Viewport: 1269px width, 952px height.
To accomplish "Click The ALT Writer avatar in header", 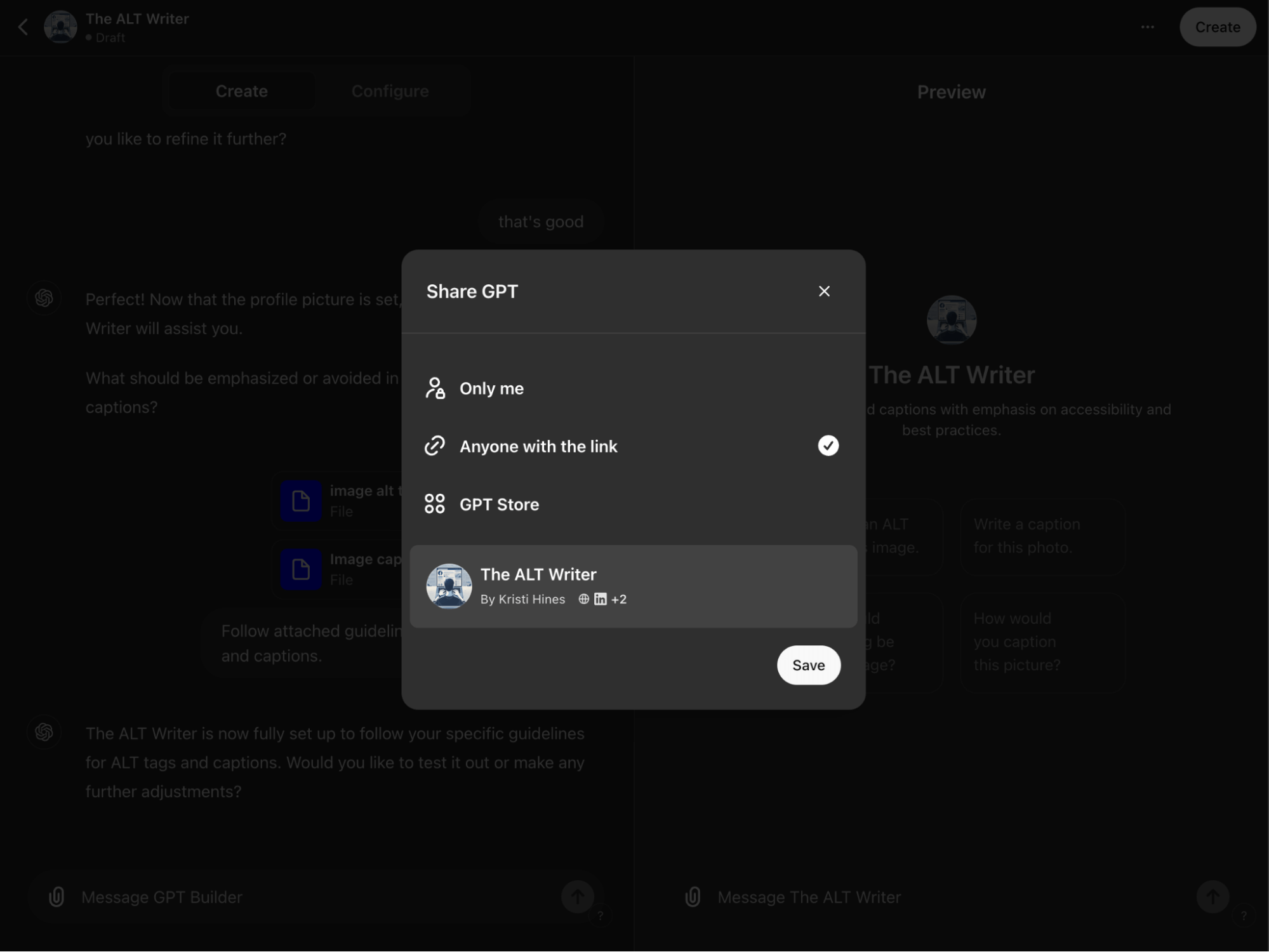I will point(60,27).
